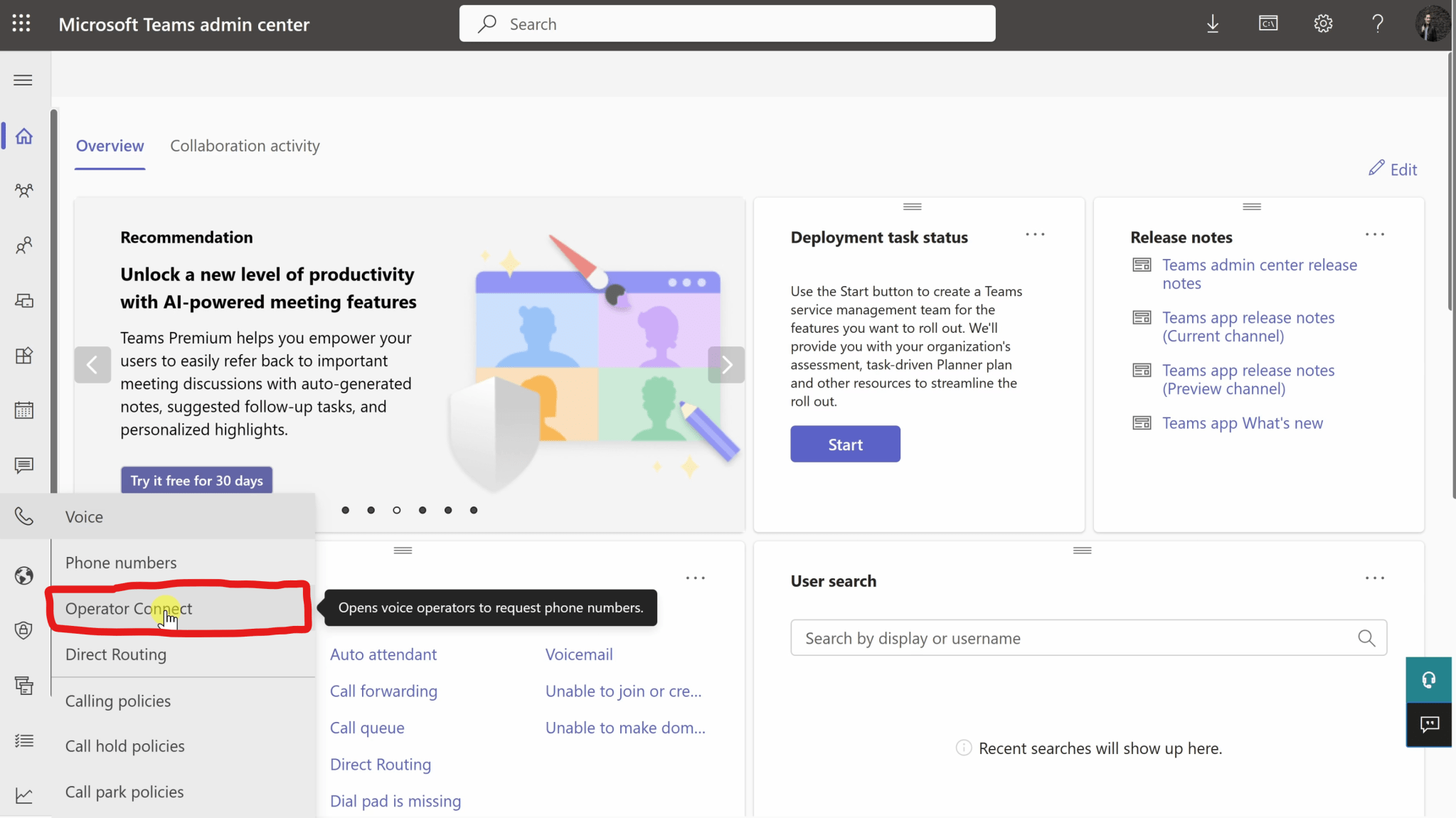Show previous recommendation slide arrow

click(x=92, y=365)
